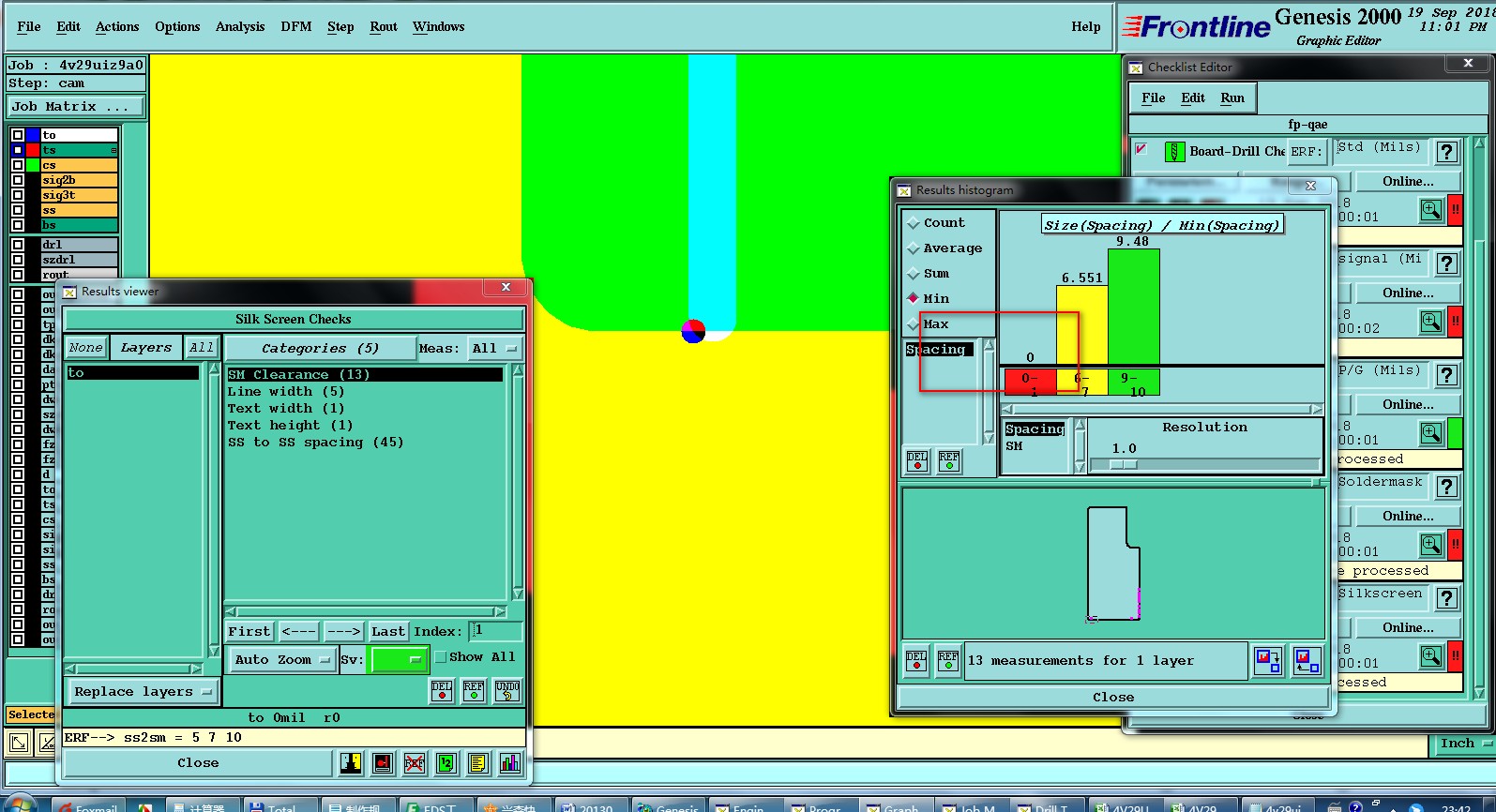Open the histogram bar-chart icon in Results viewer

pyautogui.click(x=510, y=763)
